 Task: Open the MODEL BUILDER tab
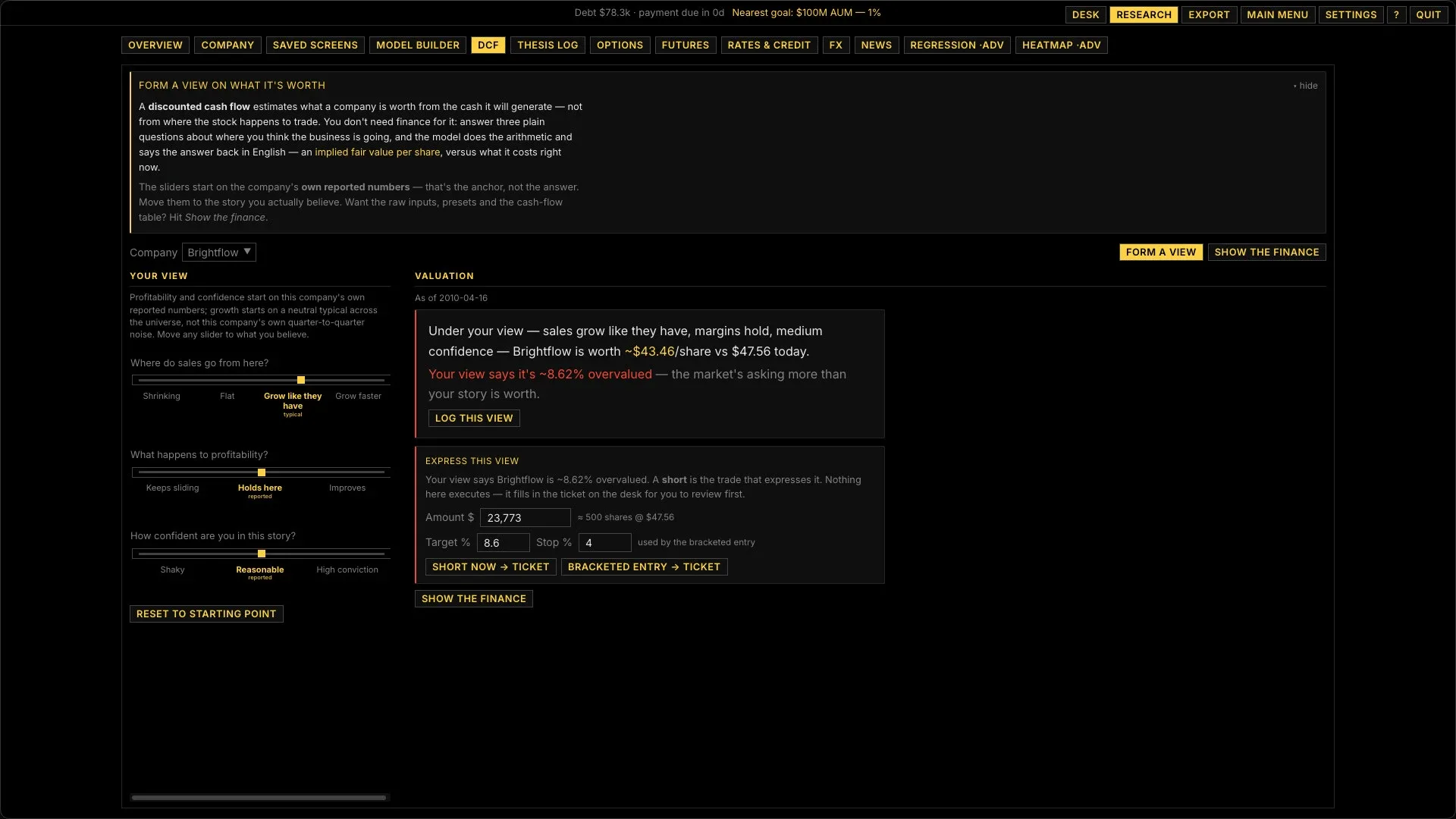pyautogui.click(x=418, y=45)
